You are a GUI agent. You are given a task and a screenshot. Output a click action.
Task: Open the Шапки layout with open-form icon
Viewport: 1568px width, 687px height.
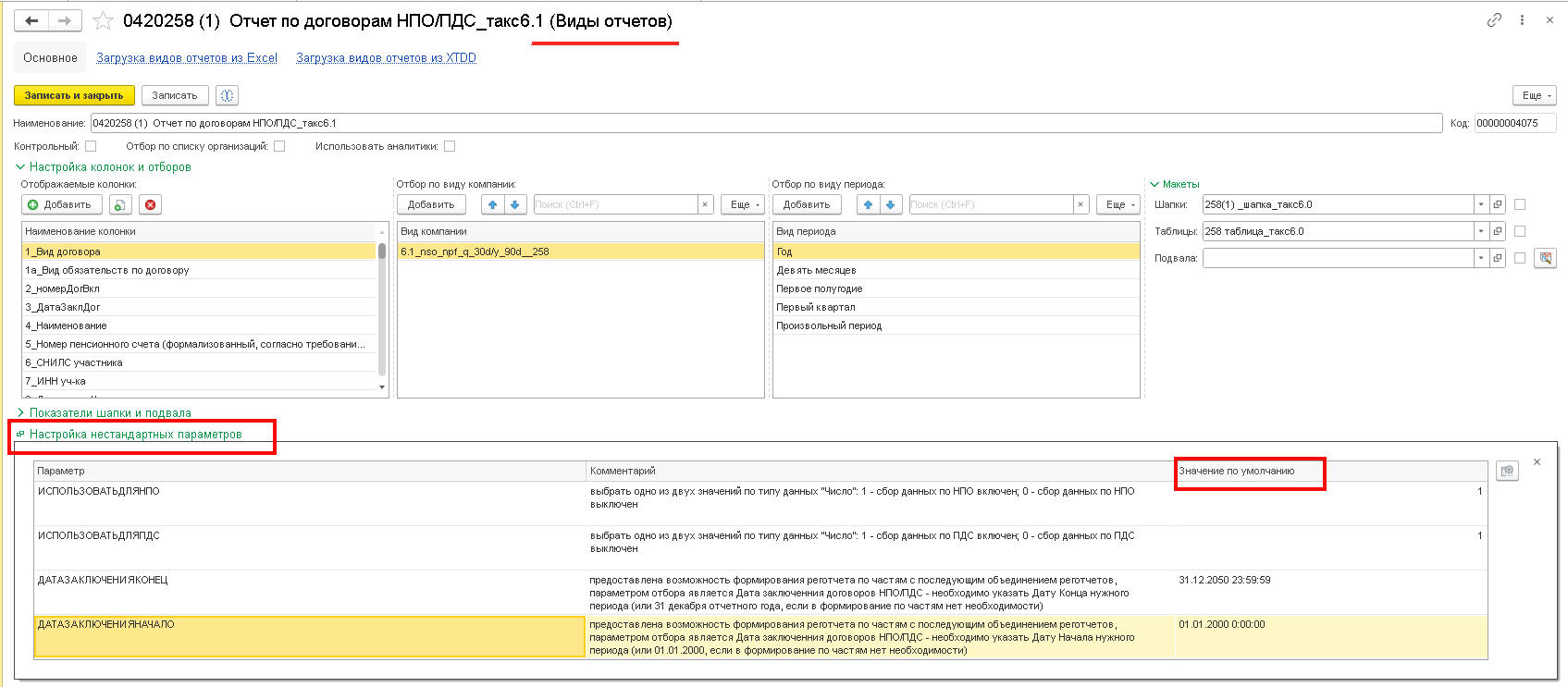1498,204
